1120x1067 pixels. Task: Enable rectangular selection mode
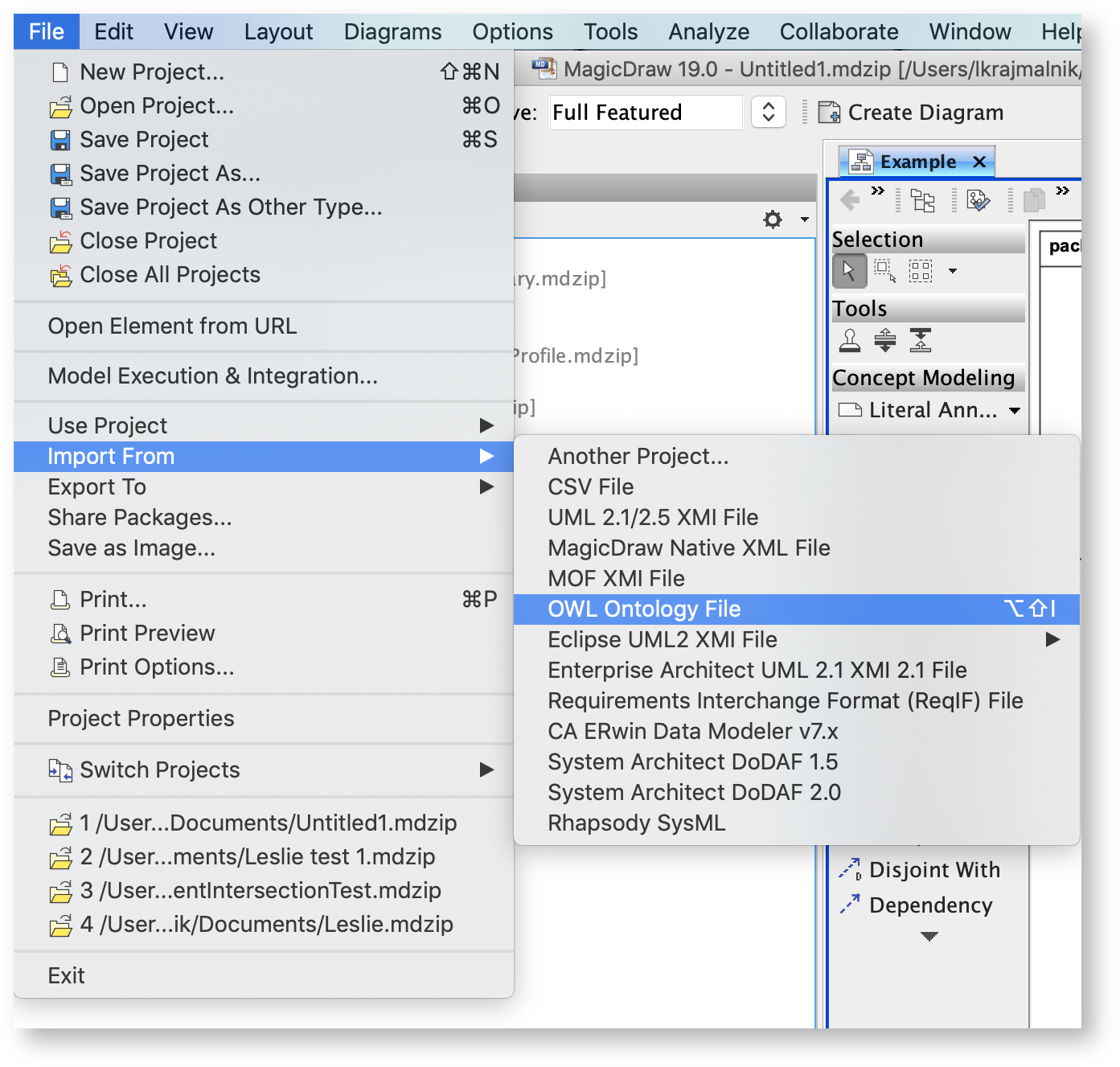point(885,271)
